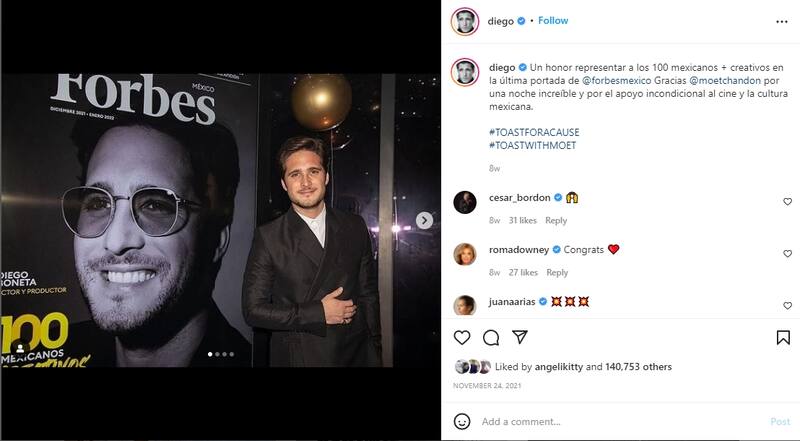This screenshot has width=800, height=441.
Task: Click diego's profile avatar in header
Action: coord(463,20)
